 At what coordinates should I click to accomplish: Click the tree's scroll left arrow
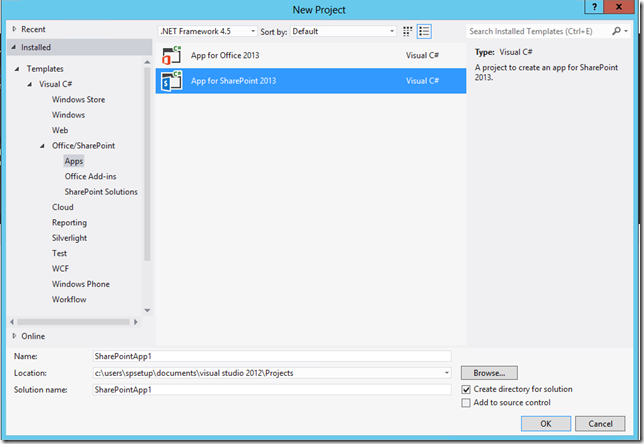(12, 322)
